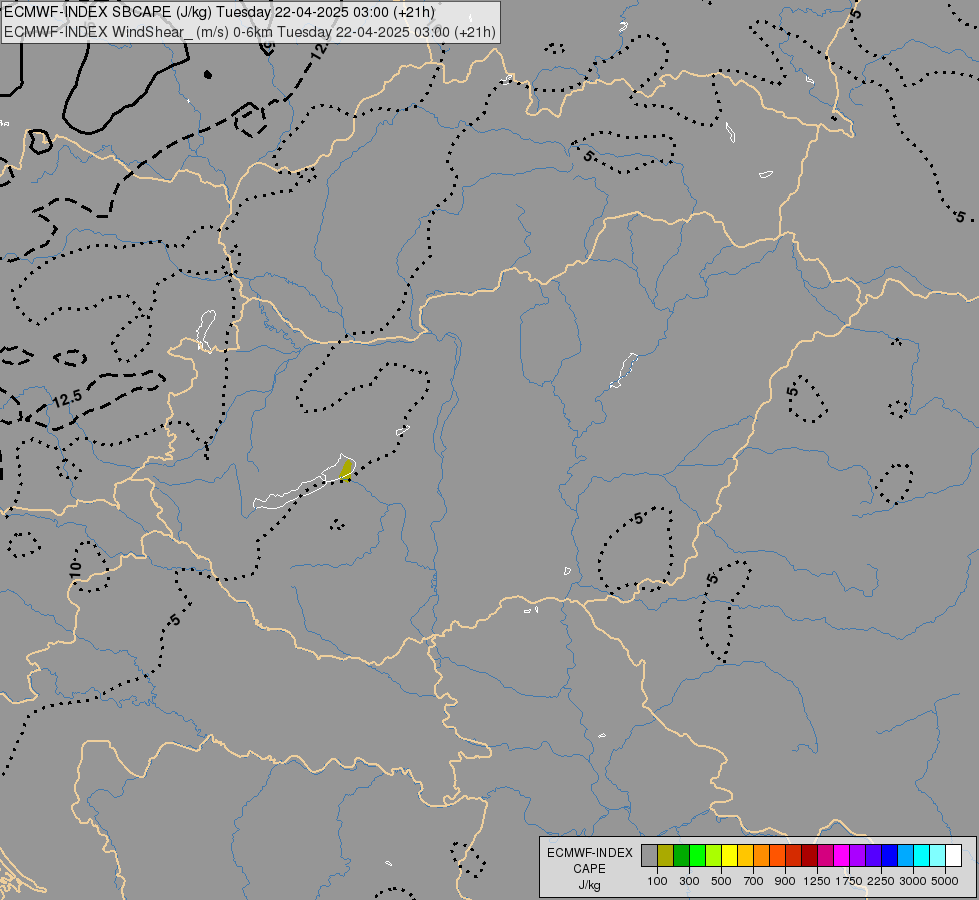Click the '1750' legend value label
The image size is (979, 900).
click(x=849, y=881)
